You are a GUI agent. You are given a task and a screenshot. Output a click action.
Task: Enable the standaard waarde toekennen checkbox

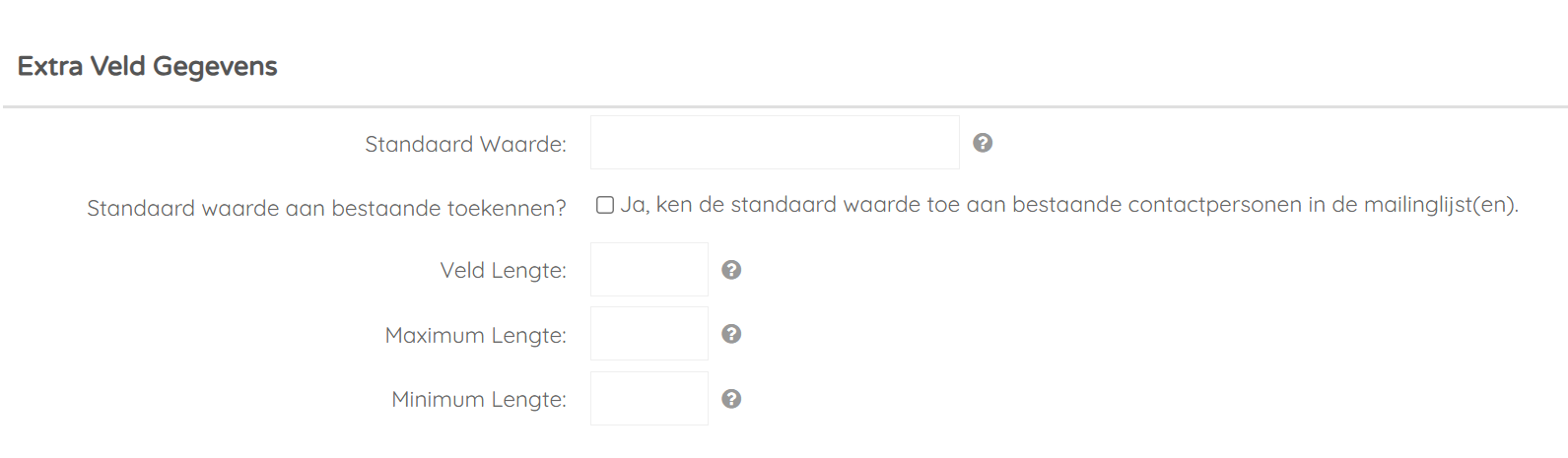coord(605,205)
